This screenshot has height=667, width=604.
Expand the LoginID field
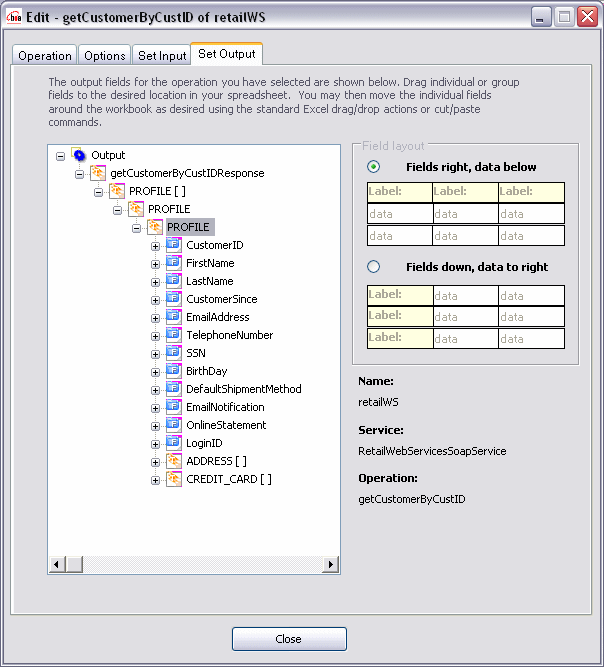(x=155, y=445)
